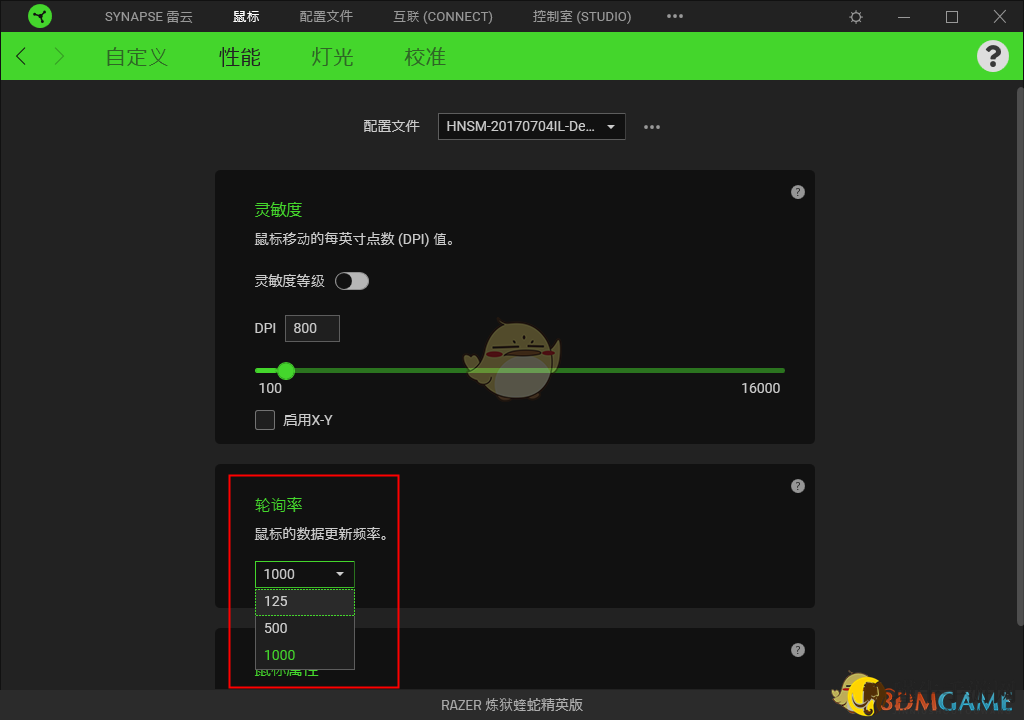This screenshot has width=1024, height=720.
Task: Click the help question mark icon
Action: [993, 56]
